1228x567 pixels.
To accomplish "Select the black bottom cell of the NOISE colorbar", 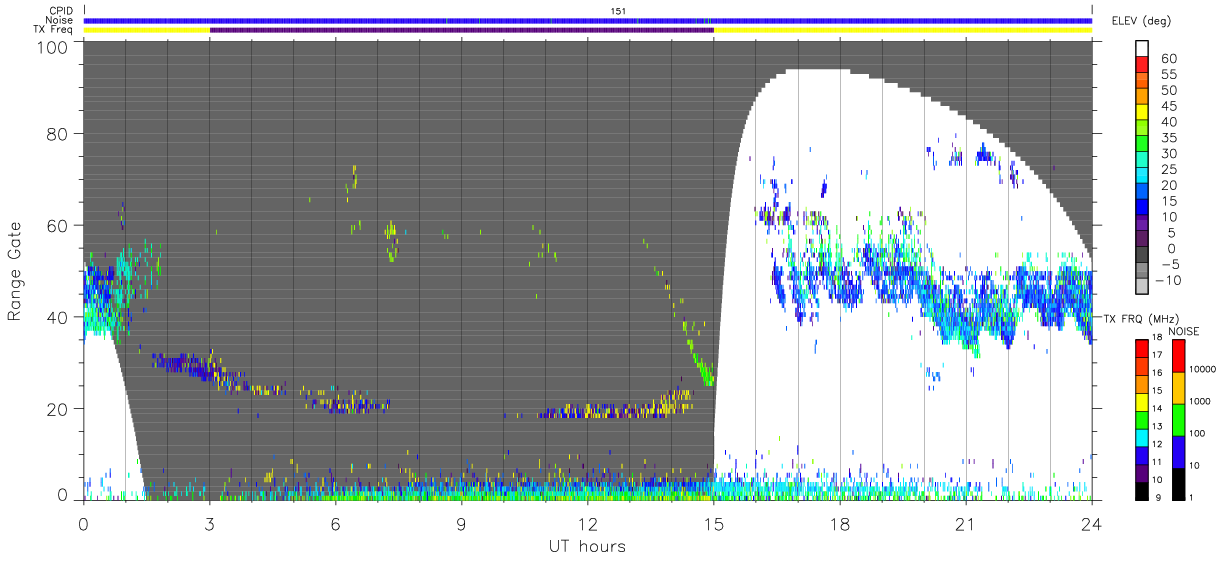I will 1177,484.
